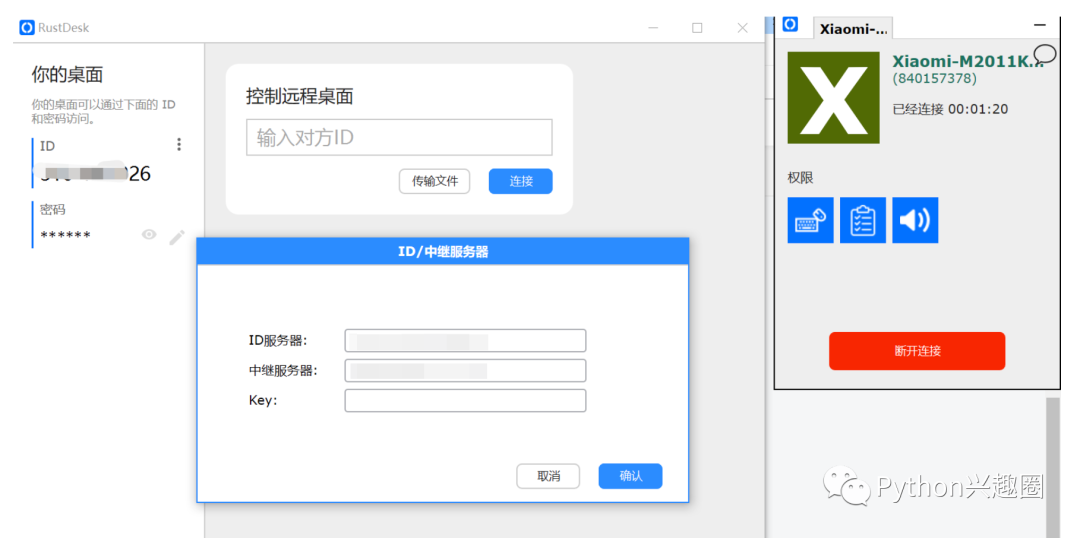Toggle clipboard permission icon
1080x538 pixels.
pyautogui.click(x=863, y=220)
